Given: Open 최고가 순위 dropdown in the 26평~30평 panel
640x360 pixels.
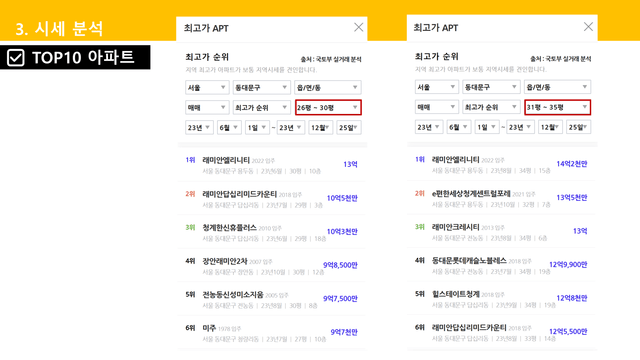Looking at the screenshot, I should [261, 107].
